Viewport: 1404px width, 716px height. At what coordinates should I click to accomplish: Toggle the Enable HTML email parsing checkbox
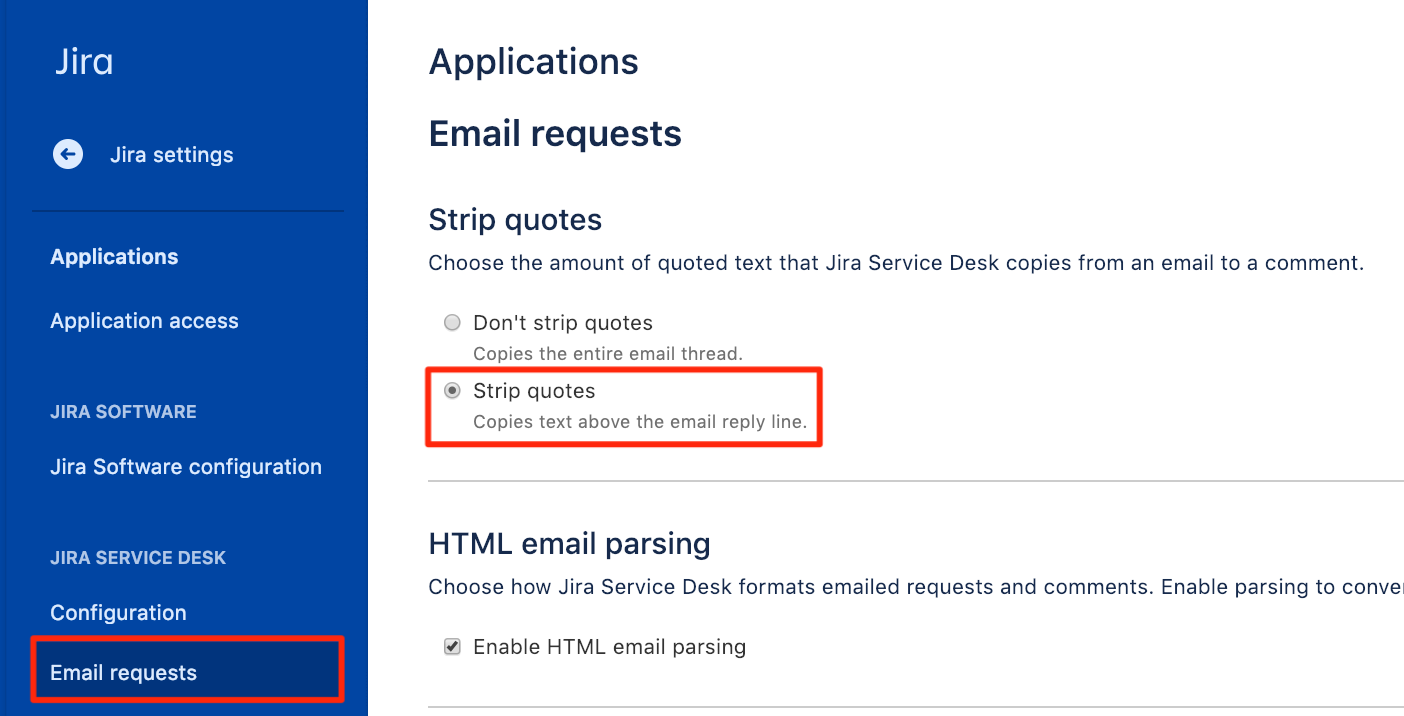(452, 647)
